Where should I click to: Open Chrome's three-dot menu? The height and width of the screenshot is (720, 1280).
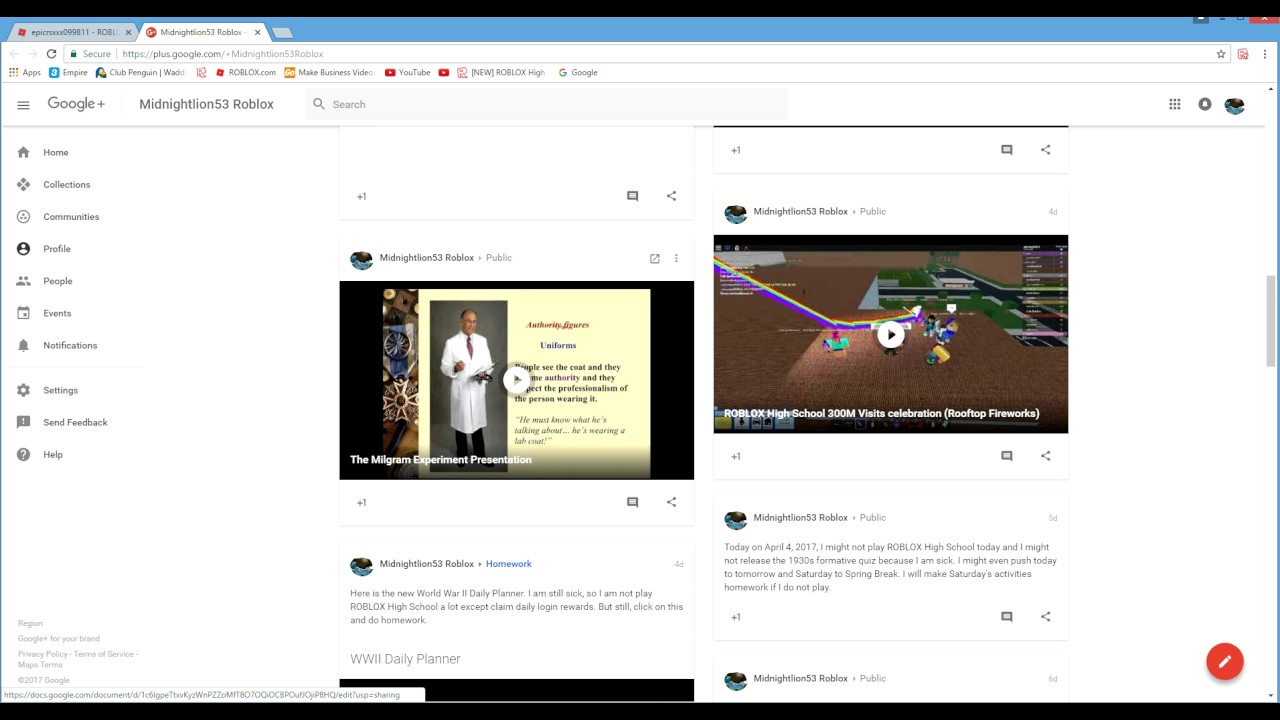click(x=1265, y=54)
